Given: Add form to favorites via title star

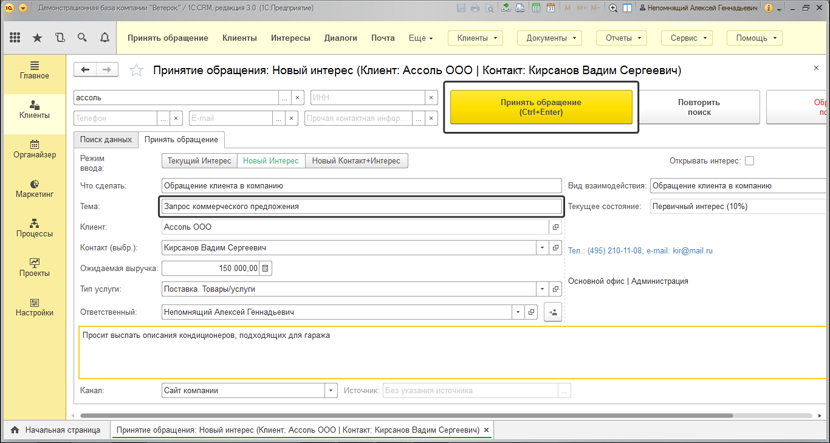Looking at the screenshot, I should click(x=137, y=71).
